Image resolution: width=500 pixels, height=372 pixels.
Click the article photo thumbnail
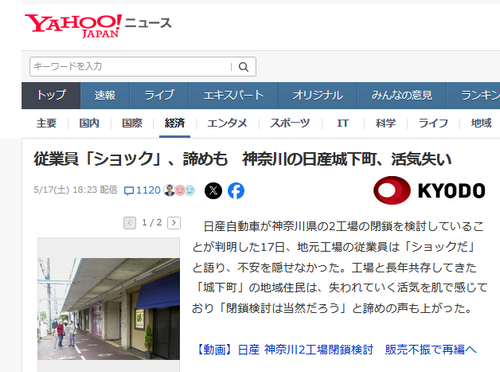click(x=109, y=309)
